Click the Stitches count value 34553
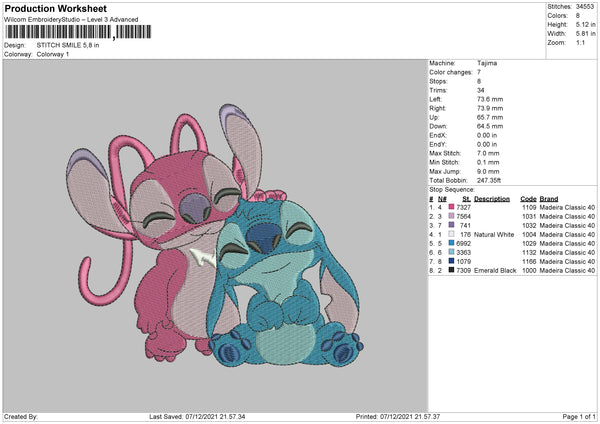600x424 pixels. pos(586,7)
